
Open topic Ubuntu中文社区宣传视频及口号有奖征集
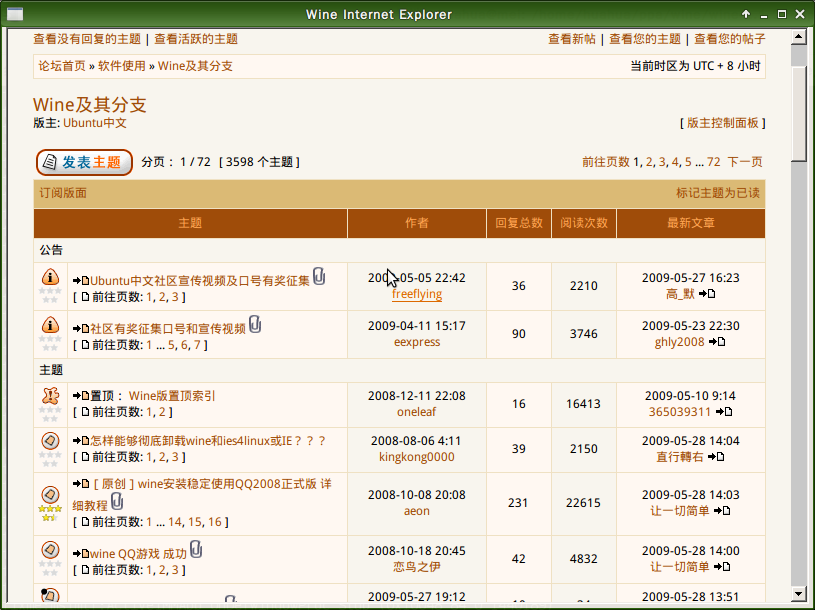pyautogui.click(x=200, y=281)
